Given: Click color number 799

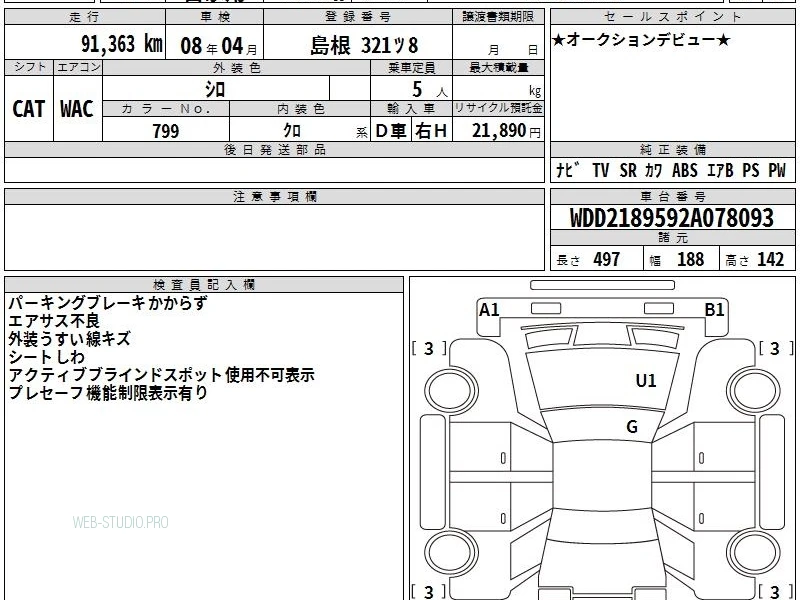Looking at the screenshot, I should (x=166, y=131).
